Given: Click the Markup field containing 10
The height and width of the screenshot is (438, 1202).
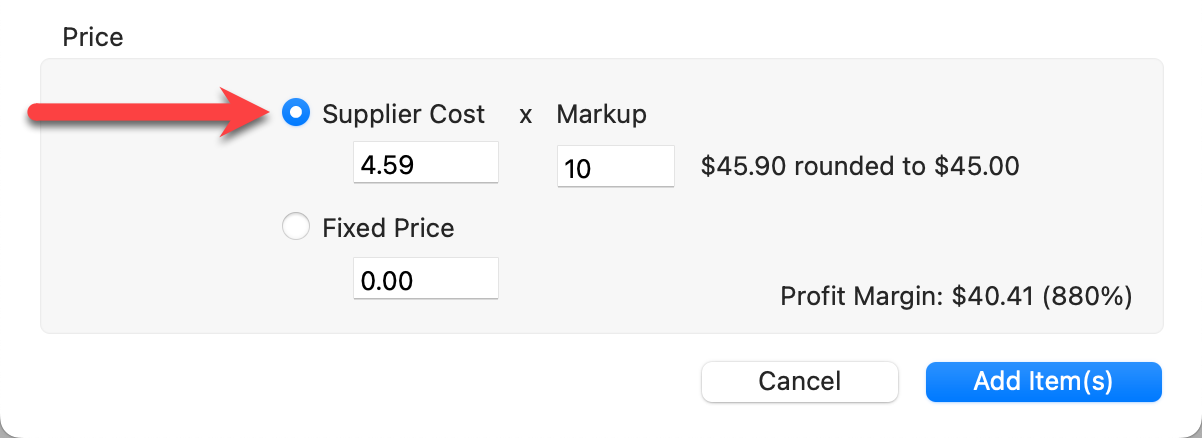Looking at the screenshot, I should tap(615, 167).
